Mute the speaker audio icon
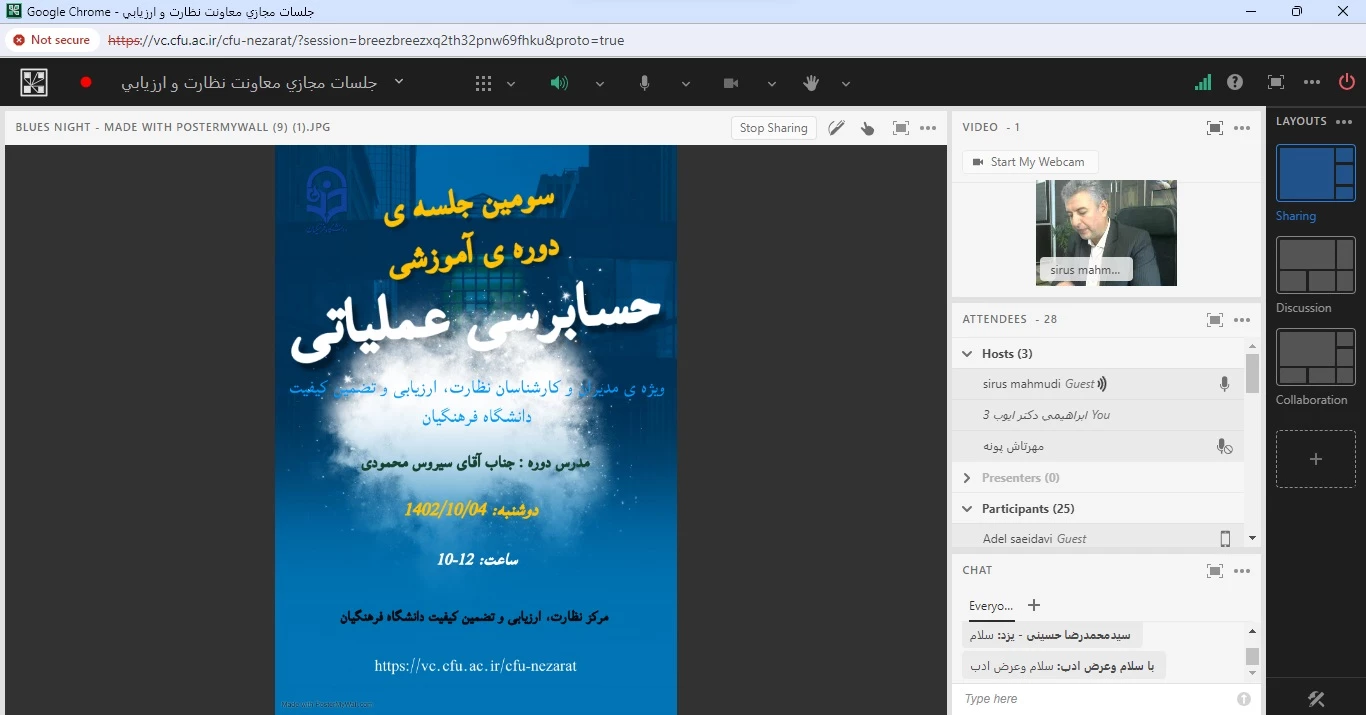 point(559,83)
